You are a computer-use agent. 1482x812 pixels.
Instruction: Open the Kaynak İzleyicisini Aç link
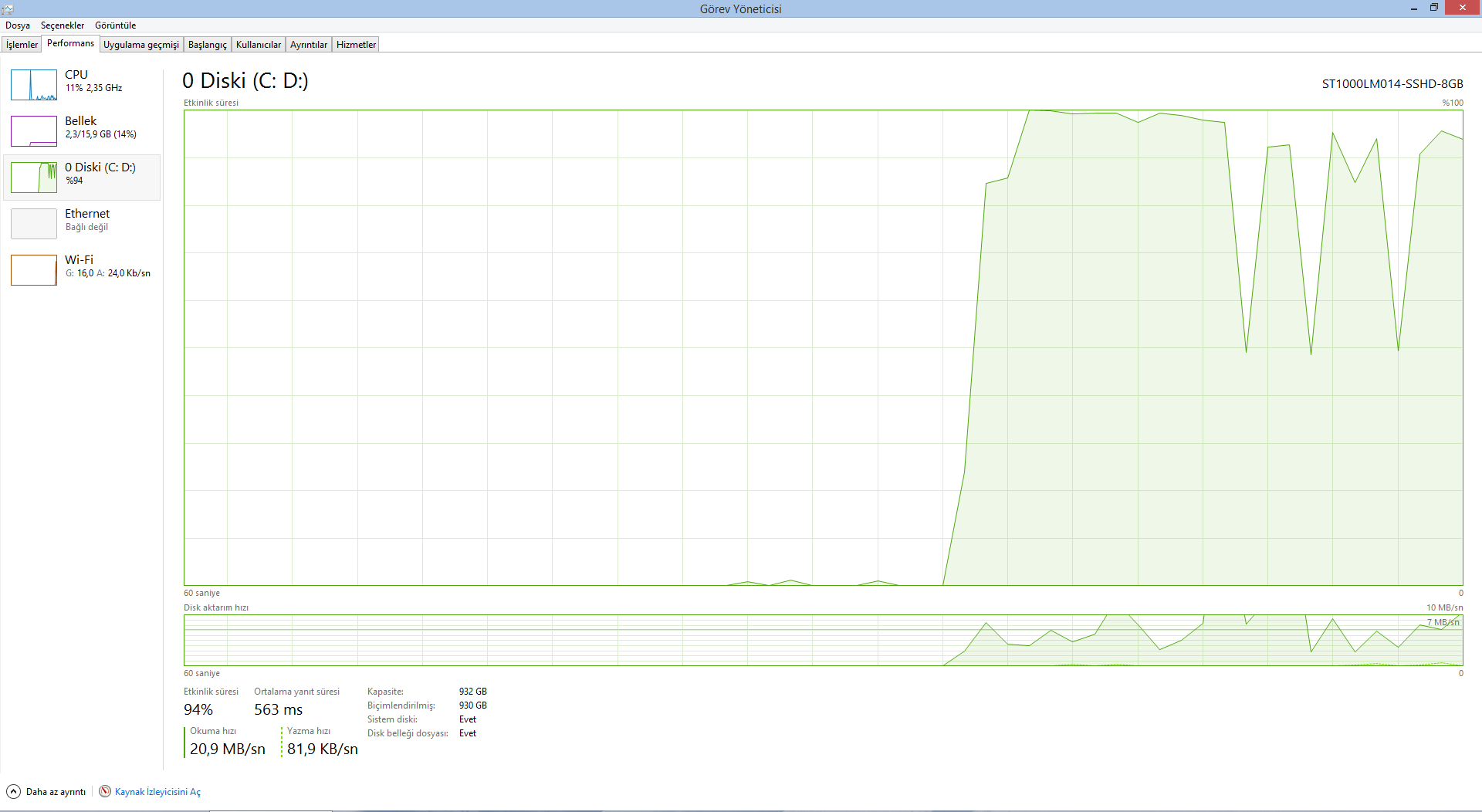[157, 792]
